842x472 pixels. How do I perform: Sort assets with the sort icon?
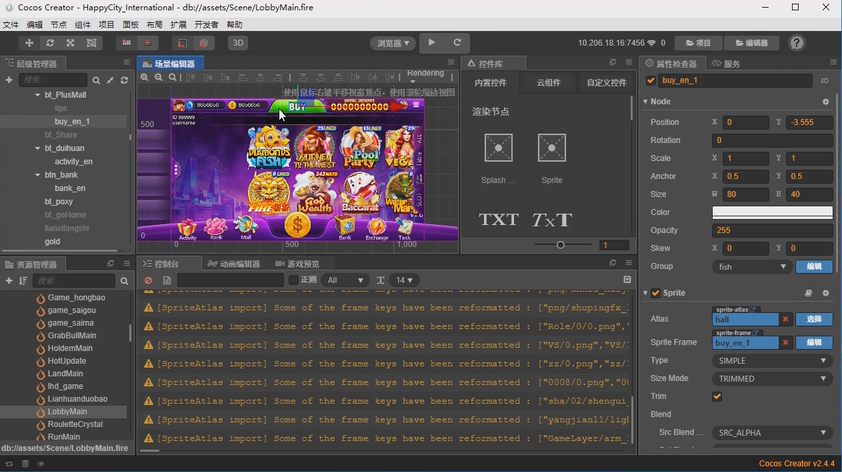(x=23, y=281)
